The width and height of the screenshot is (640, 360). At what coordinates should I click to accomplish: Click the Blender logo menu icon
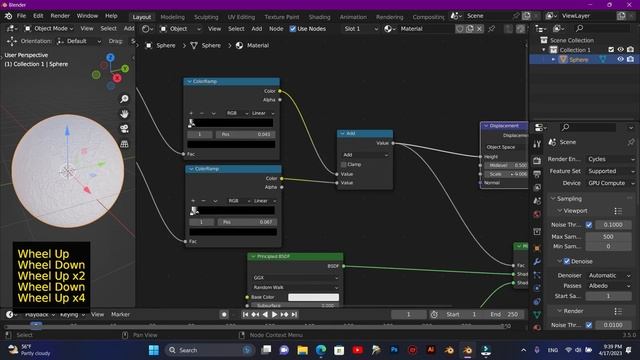pyautogui.click(x=8, y=16)
